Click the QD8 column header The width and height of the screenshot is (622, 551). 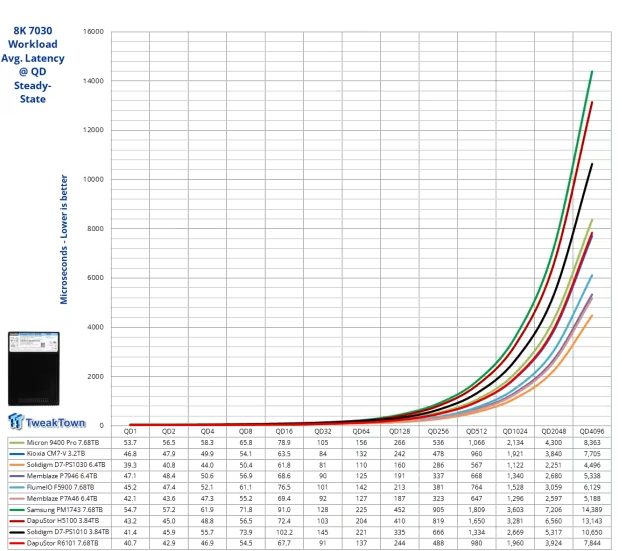coord(246,432)
